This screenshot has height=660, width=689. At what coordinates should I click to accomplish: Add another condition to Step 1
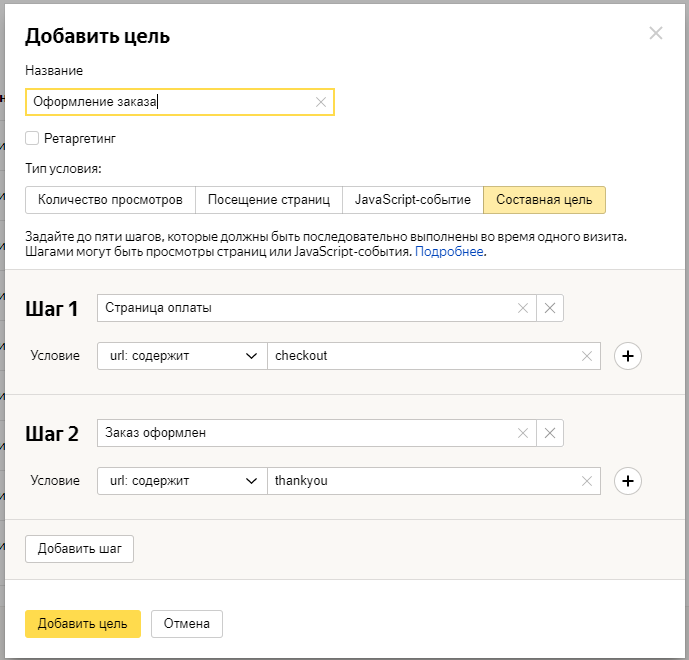coord(627,356)
